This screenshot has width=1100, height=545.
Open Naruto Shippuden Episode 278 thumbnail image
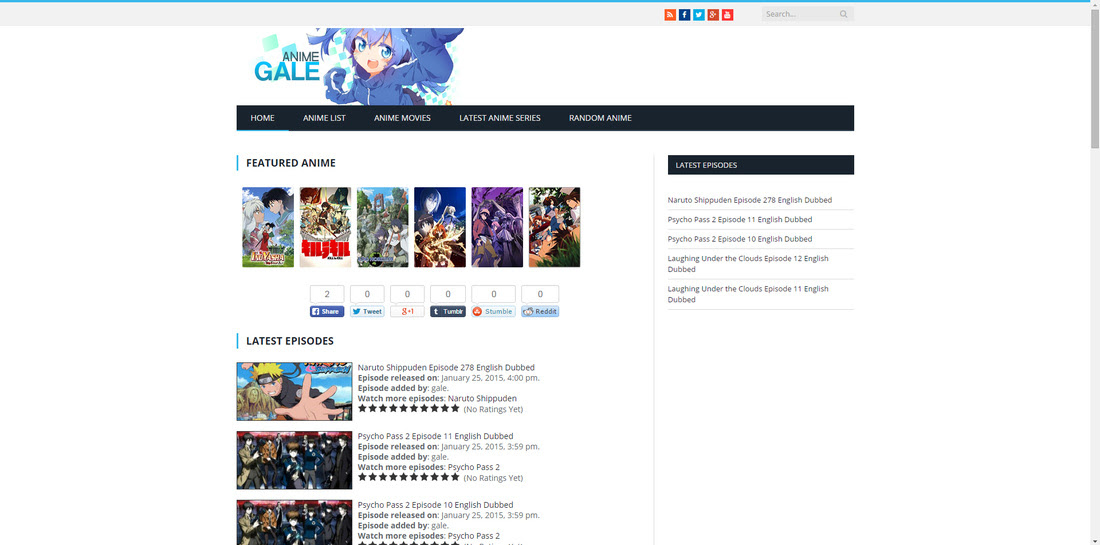click(294, 391)
